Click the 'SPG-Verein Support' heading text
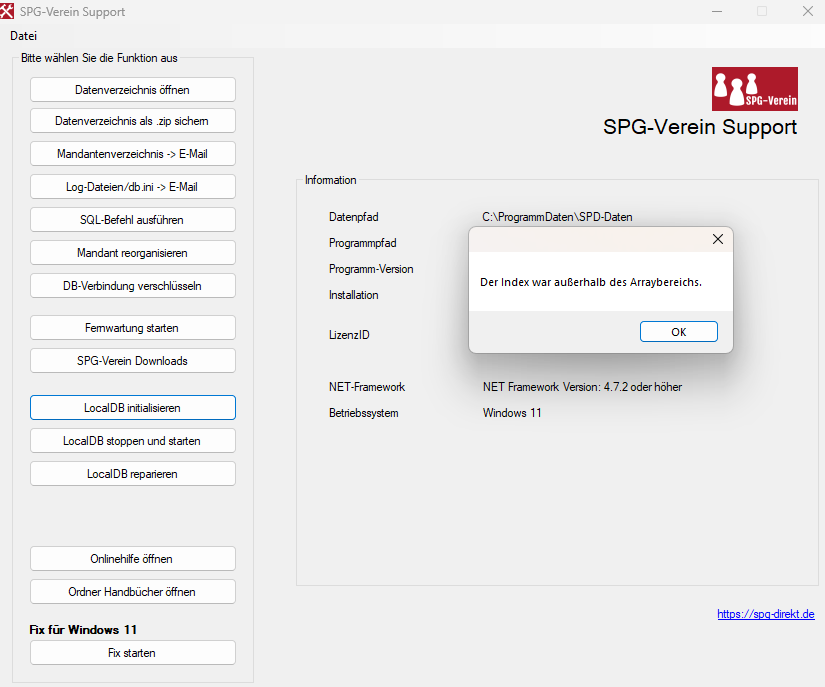Viewport: 825px width, 687px height. click(700, 127)
